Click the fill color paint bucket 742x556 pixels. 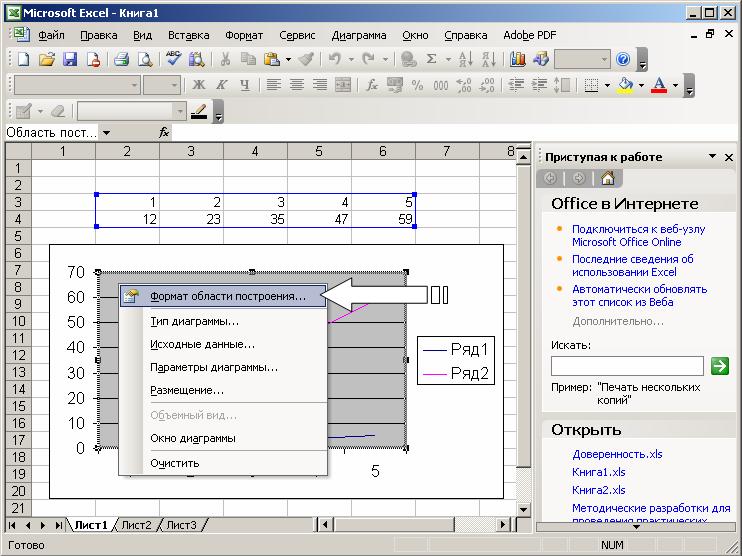626,85
